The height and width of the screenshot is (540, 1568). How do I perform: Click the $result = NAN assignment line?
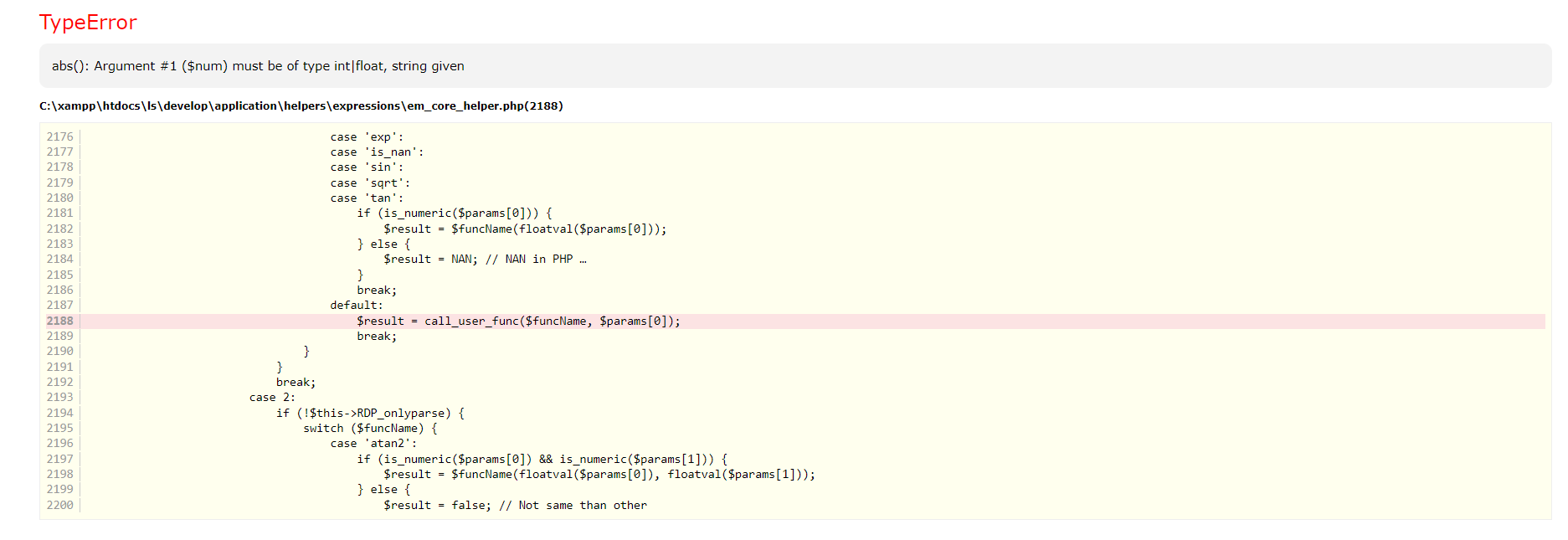click(x=485, y=260)
